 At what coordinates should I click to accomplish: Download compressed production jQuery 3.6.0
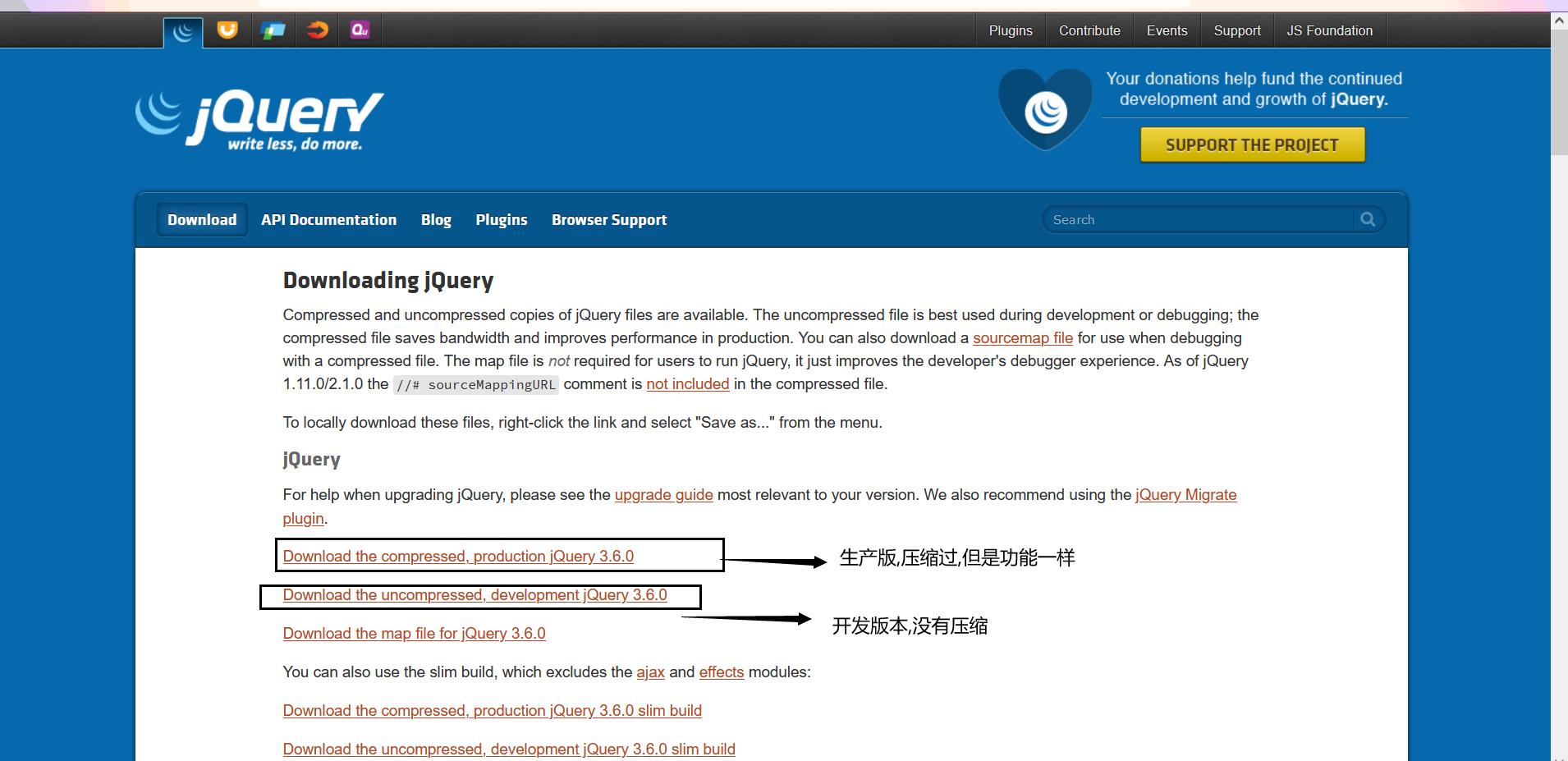click(458, 556)
